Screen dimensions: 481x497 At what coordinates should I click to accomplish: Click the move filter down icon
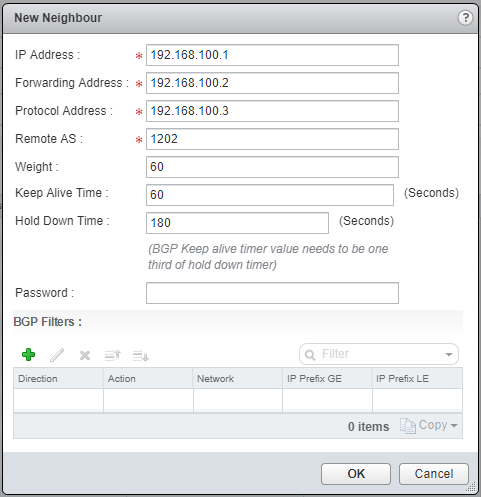tap(141, 356)
